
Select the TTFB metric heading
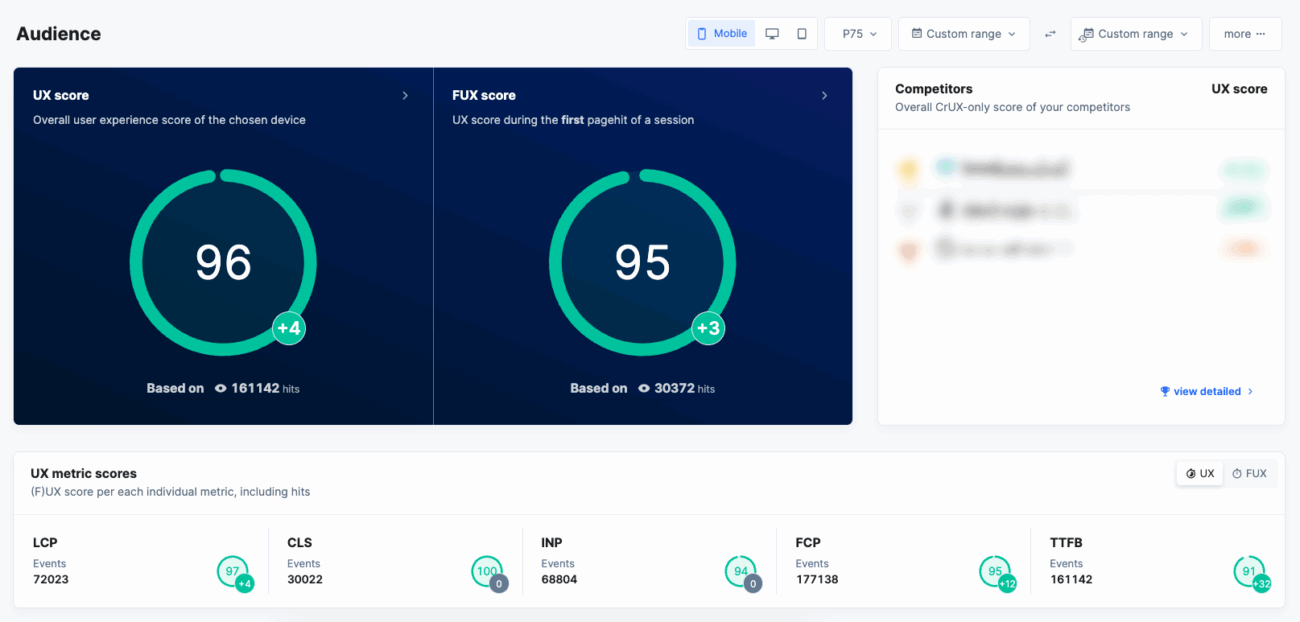[1066, 543]
